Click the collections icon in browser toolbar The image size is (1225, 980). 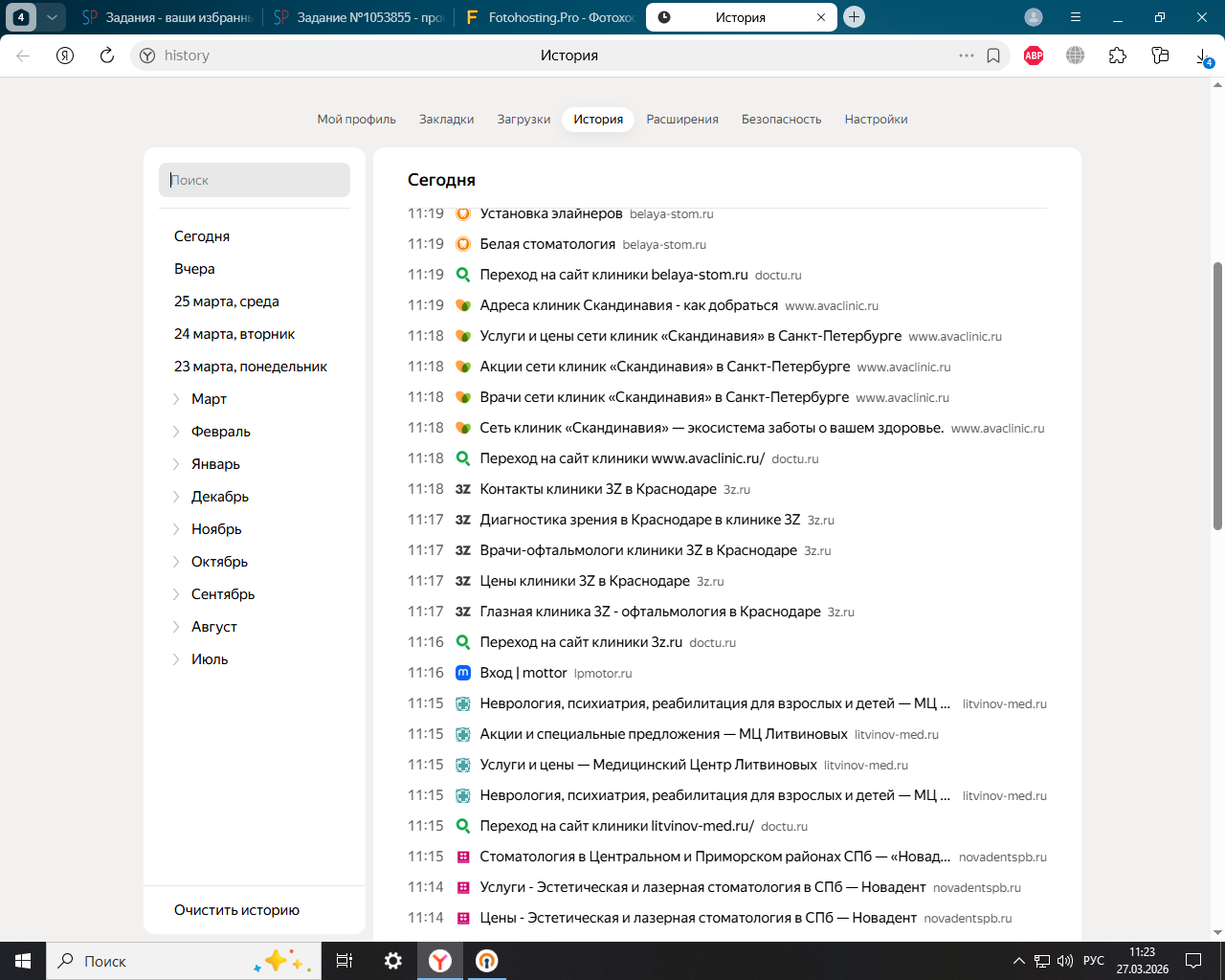(1160, 56)
